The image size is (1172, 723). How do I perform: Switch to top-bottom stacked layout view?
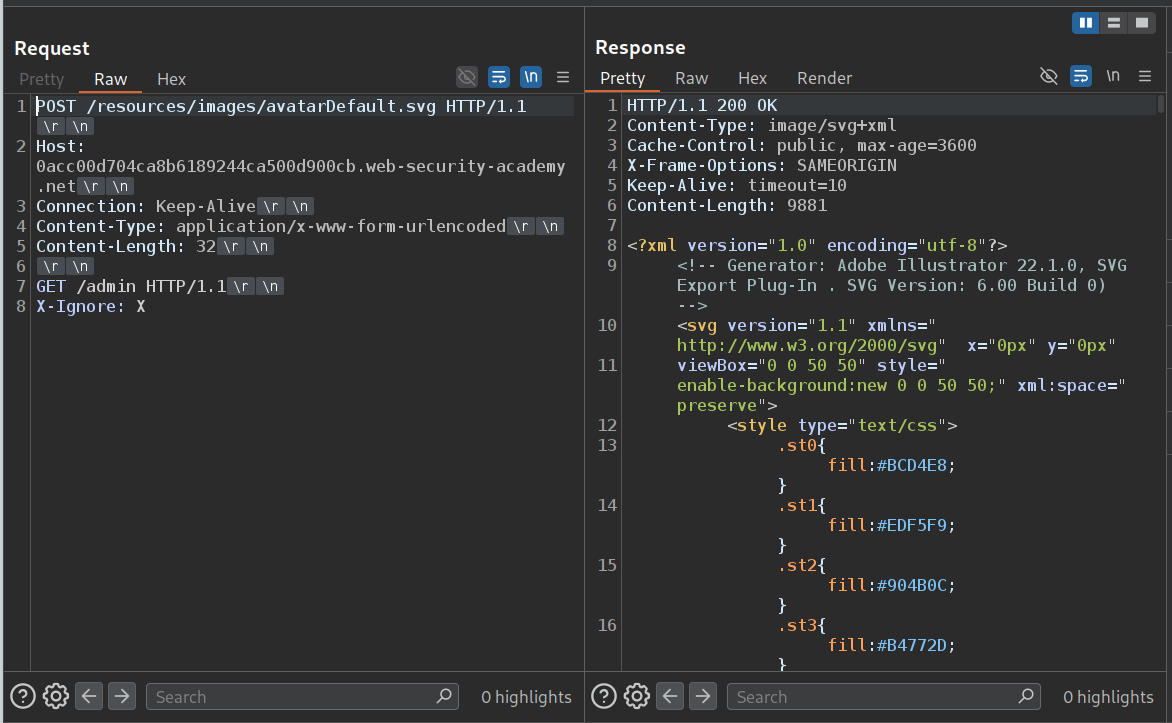pos(1114,23)
